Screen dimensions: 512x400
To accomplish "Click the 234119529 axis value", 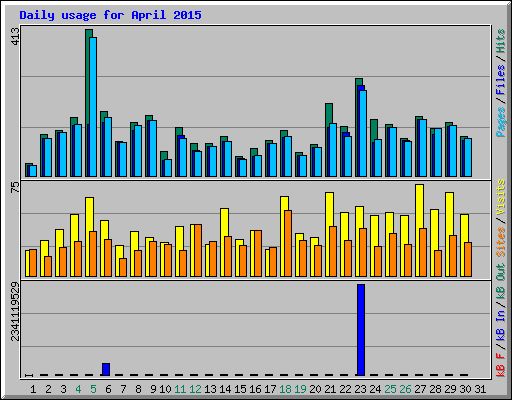I will click(x=15, y=311).
